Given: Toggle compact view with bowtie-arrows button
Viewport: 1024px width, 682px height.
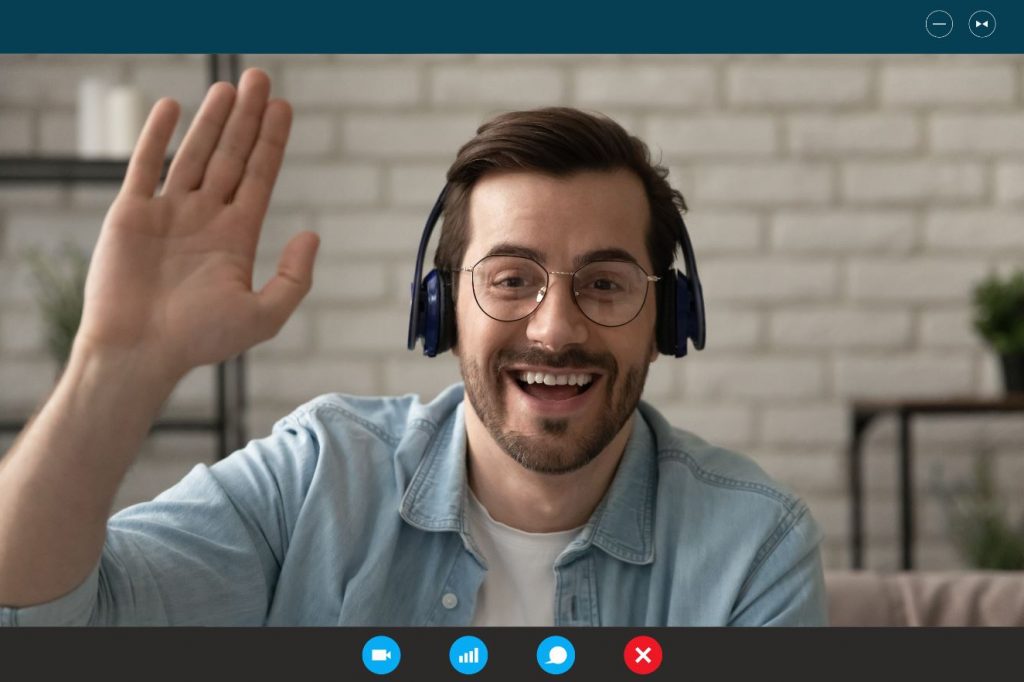Looking at the screenshot, I should (982, 24).
